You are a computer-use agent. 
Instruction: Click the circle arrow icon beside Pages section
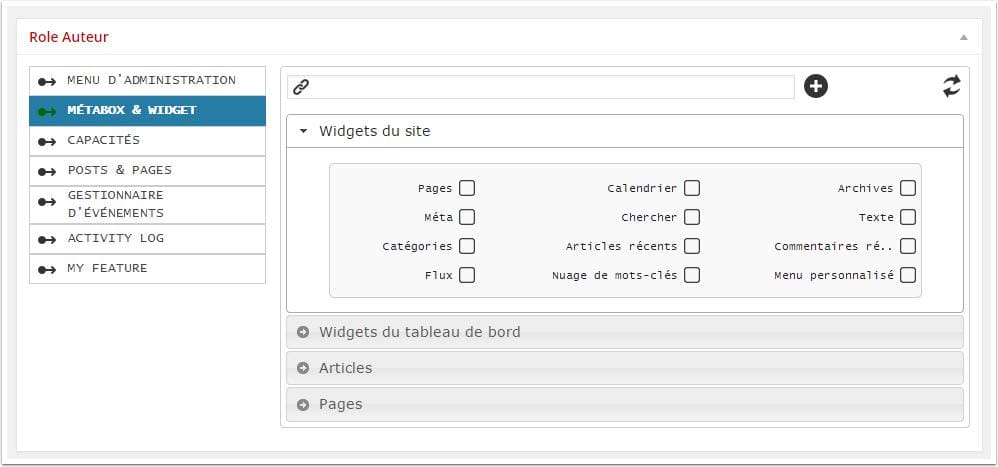(x=303, y=404)
